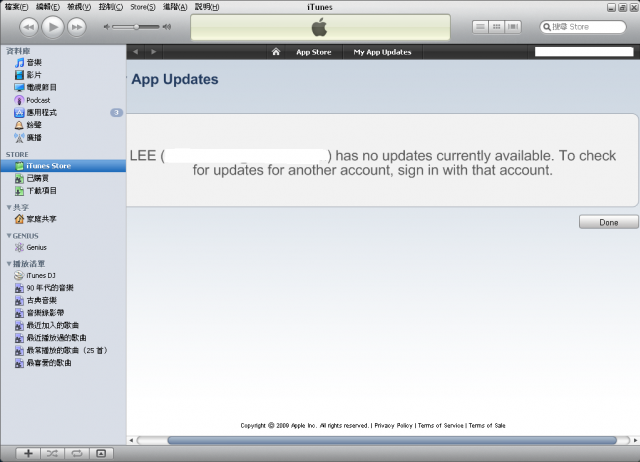Open the Privacy Policy link

[393, 425]
